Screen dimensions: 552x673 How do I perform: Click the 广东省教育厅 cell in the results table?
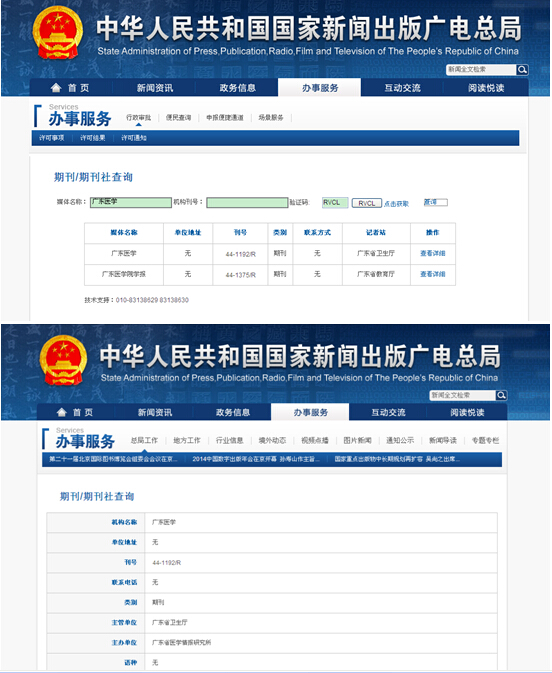376,274
